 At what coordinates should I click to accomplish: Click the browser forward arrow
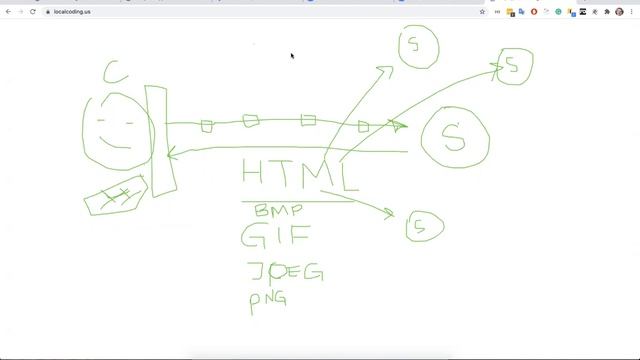pos(20,12)
